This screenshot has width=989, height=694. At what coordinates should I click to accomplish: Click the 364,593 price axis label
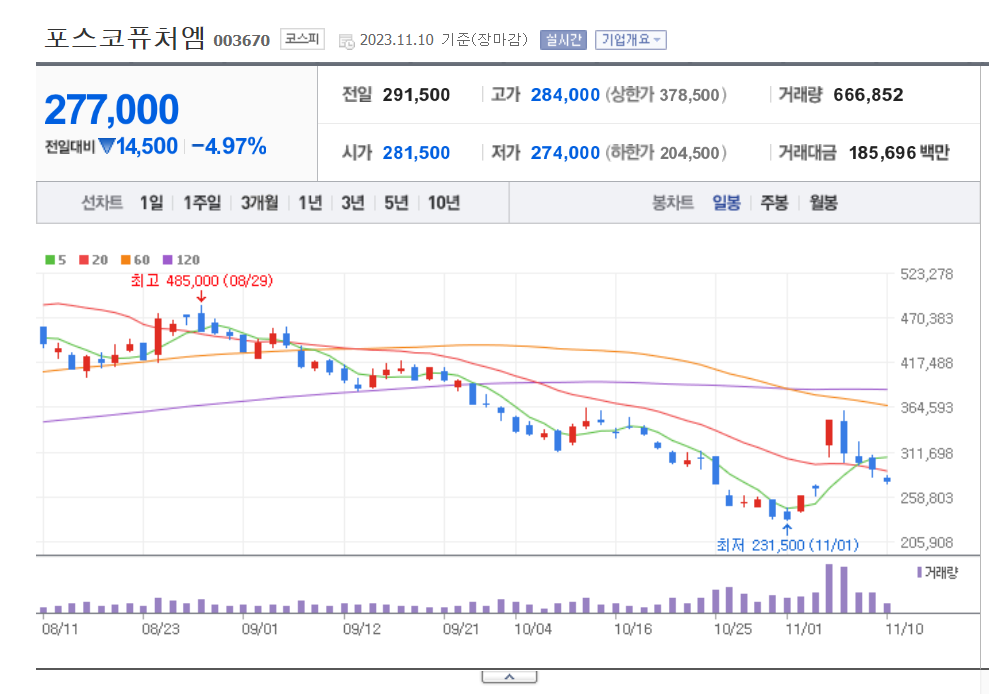[x=927, y=408]
